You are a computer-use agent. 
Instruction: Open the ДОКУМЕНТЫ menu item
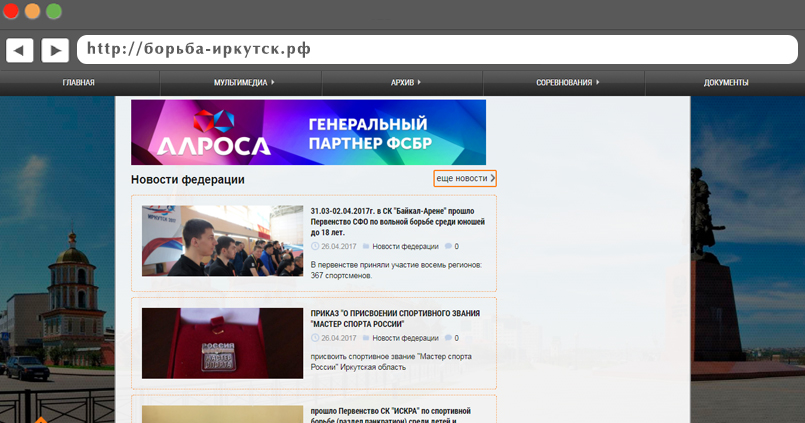pyautogui.click(x=726, y=83)
